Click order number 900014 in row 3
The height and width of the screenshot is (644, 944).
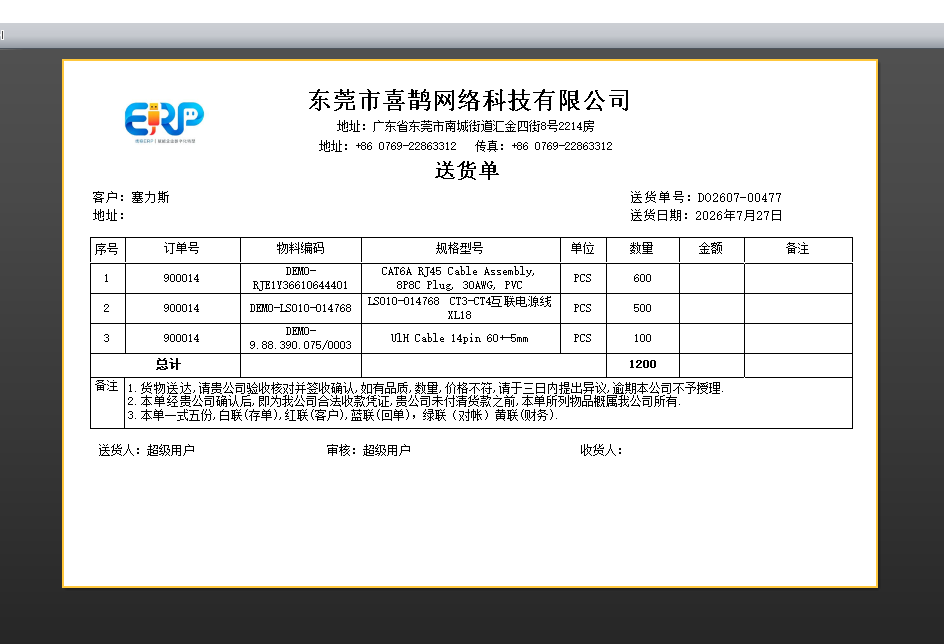coord(181,338)
